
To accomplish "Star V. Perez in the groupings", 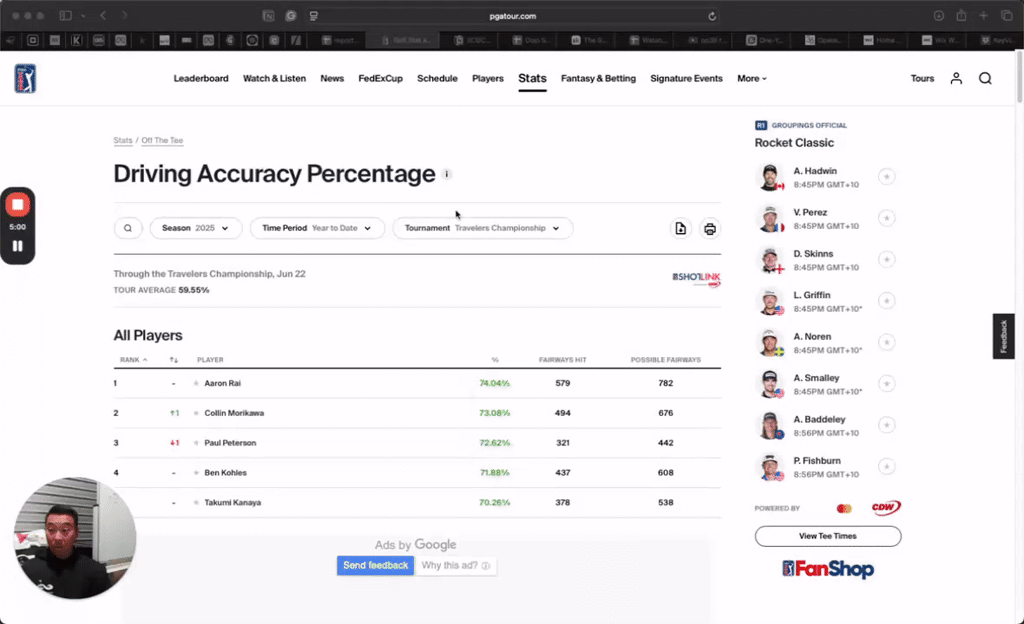I will pos(886,218).
